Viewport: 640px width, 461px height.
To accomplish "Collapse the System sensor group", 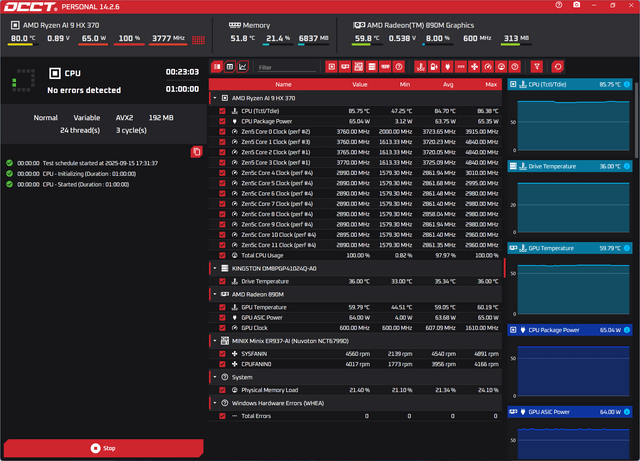I will point(215,377).
